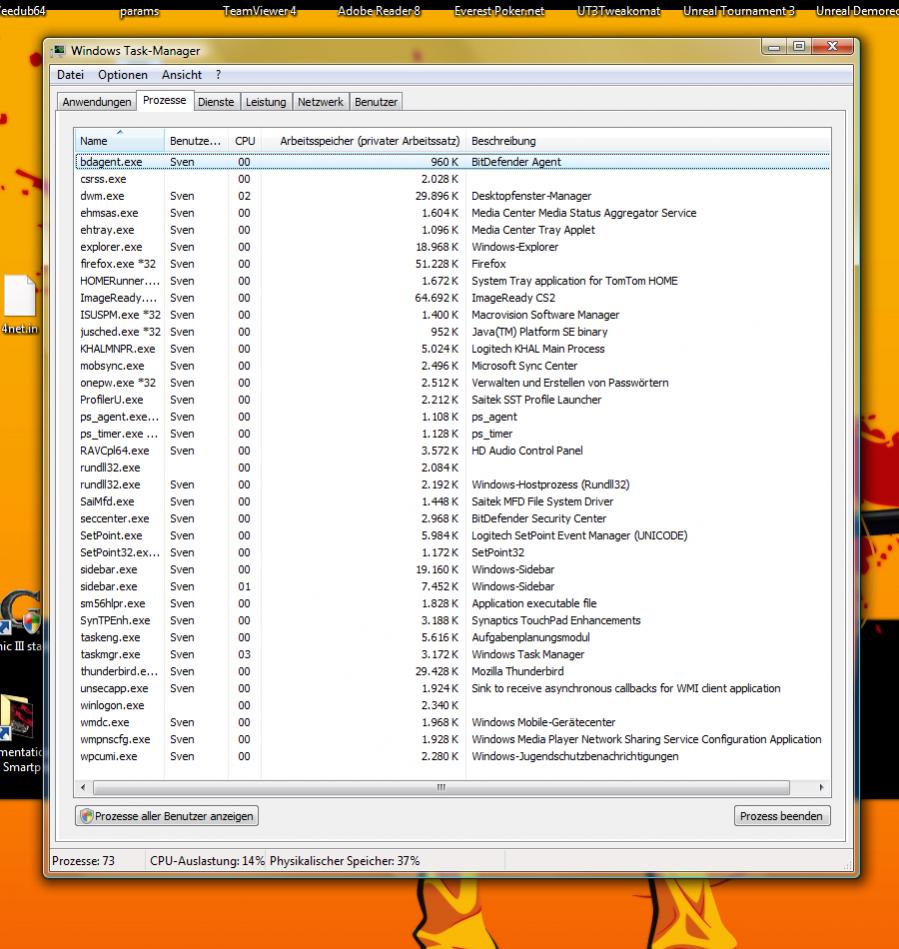Select the SynTPEnh.exe process

click(x=452, y=620)
